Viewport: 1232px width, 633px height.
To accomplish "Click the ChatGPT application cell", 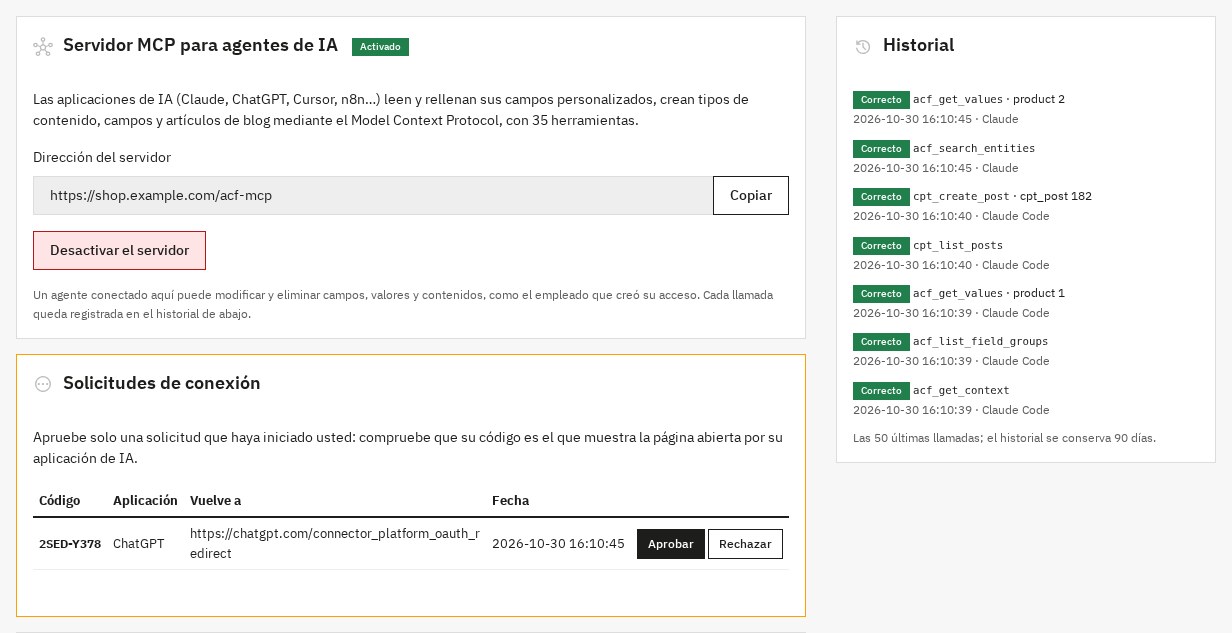I will click(x=139, y=544).
